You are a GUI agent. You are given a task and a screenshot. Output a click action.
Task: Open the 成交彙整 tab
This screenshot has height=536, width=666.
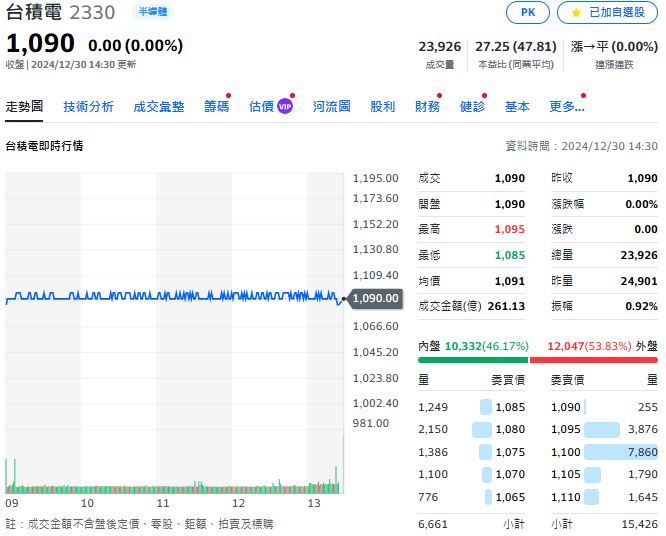tap(158, 106)
